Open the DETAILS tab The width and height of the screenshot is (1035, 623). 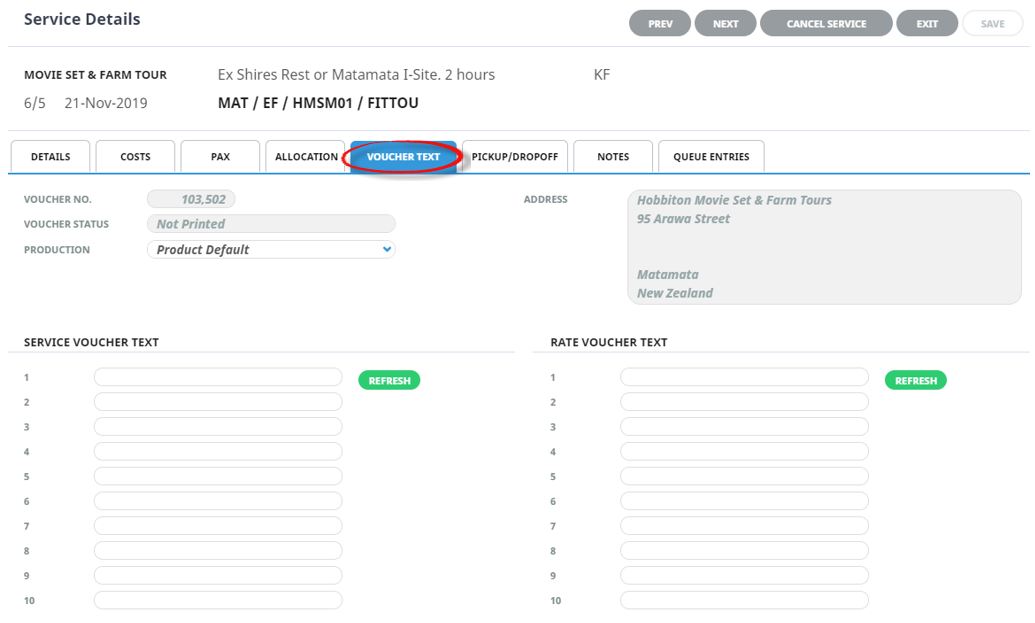coord(50,157)
